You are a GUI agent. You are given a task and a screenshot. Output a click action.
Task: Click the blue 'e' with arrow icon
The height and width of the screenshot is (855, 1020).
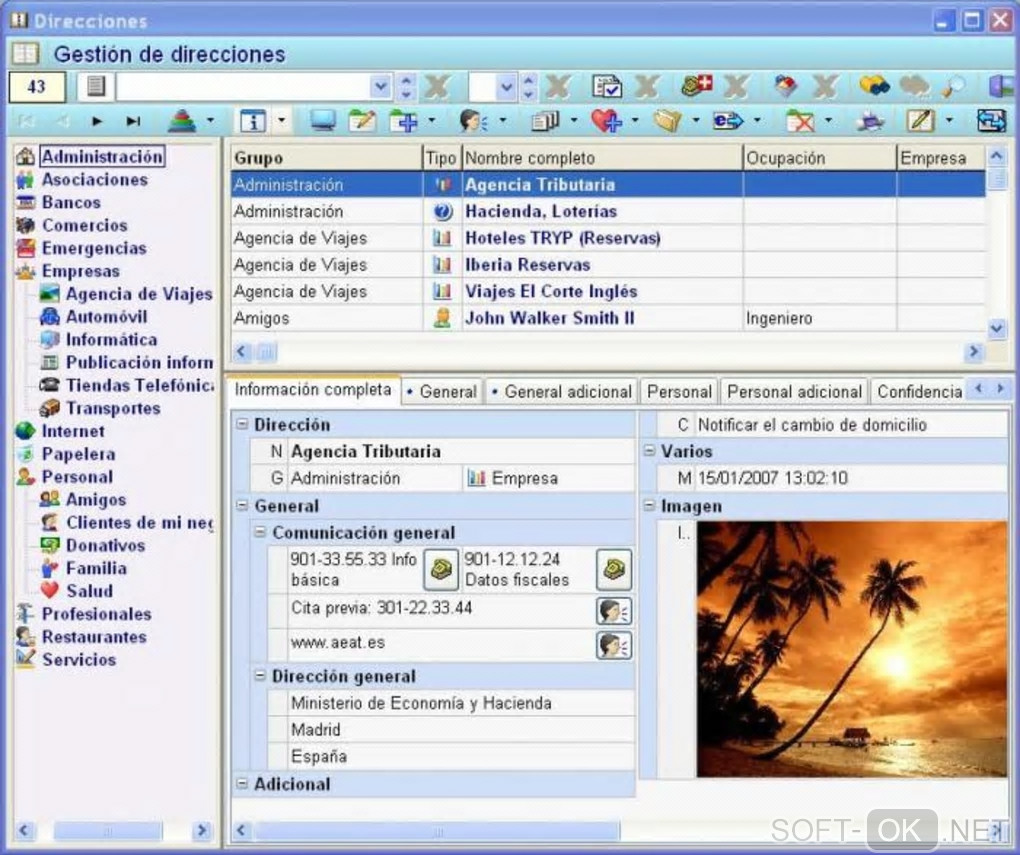coord(728,121)
